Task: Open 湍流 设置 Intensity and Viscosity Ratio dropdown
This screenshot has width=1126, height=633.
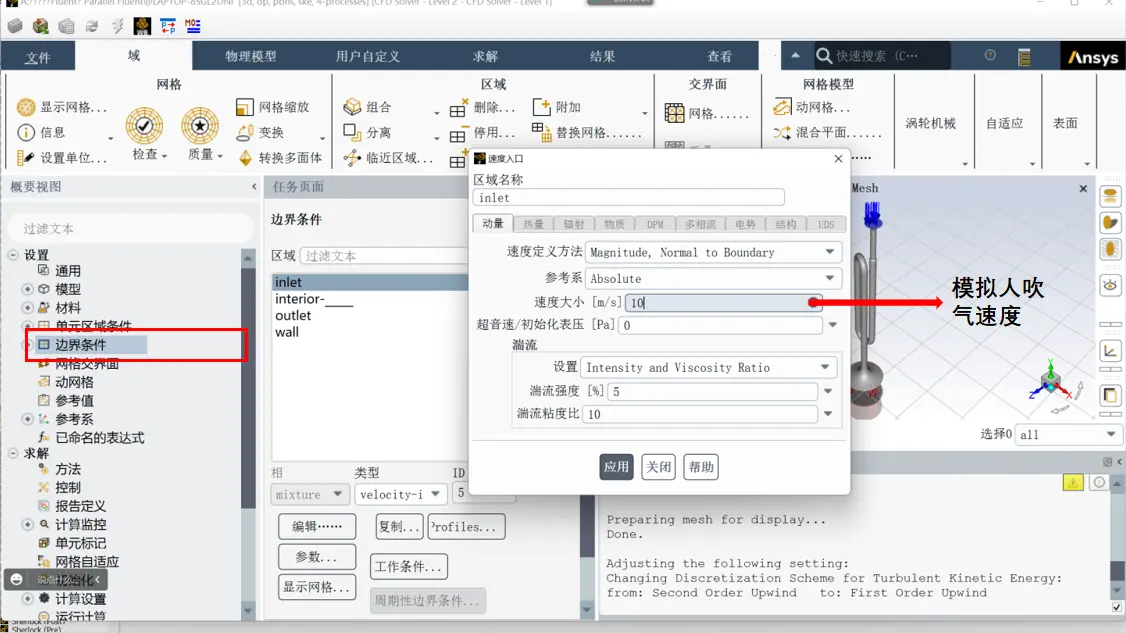Action: pos(708,367)
